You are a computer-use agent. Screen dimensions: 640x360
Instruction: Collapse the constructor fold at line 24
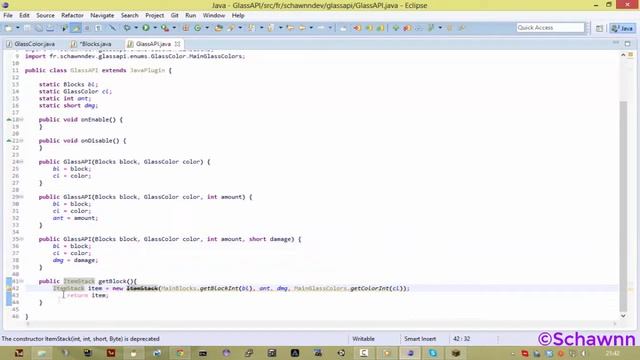(x=22, y=162)
